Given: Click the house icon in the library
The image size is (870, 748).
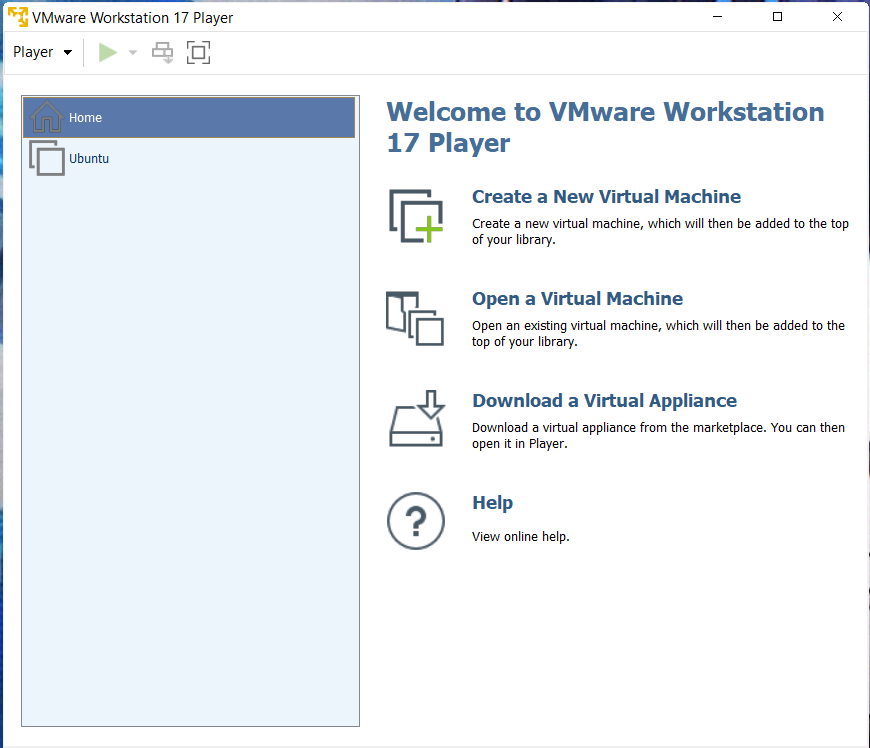Looking at the screenshot, I should click(x=47, y=117).
